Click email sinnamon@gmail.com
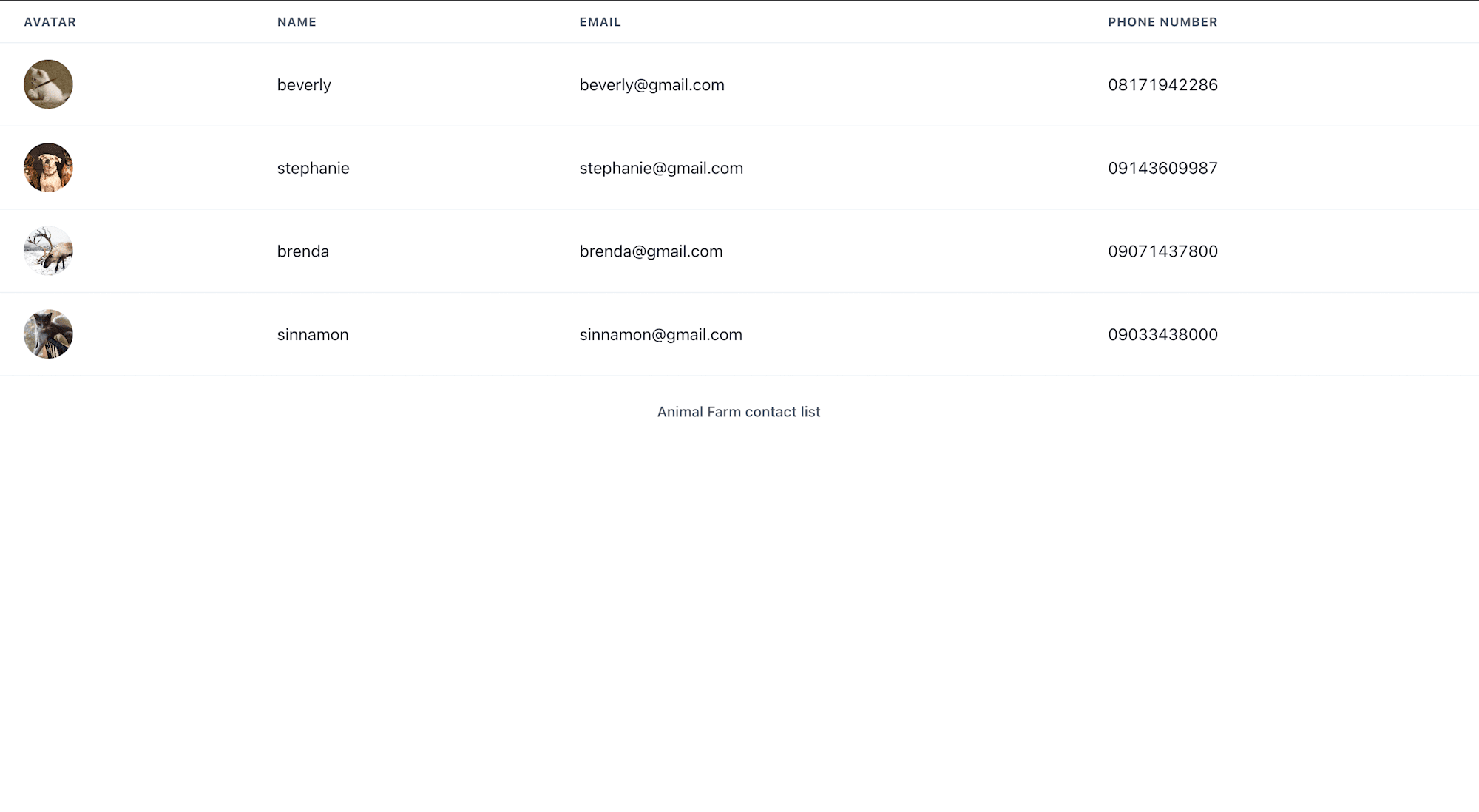 (661, 335)
